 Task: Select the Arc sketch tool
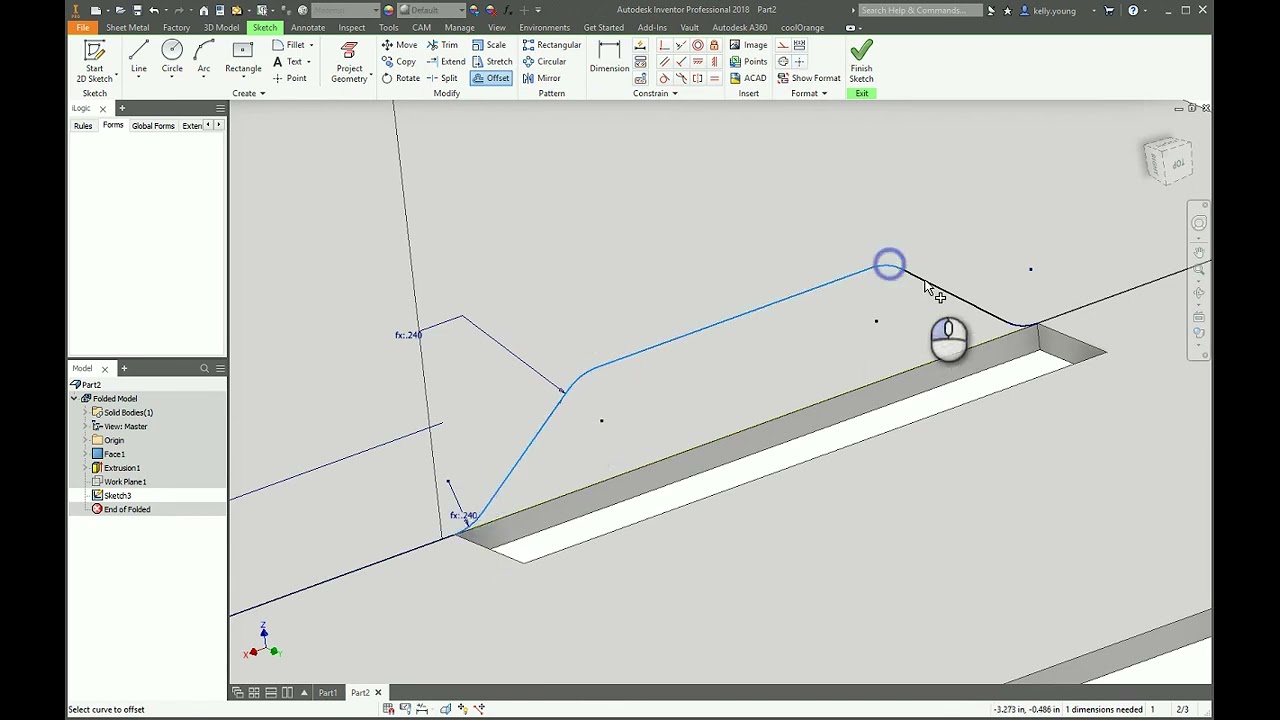(204, 57)
